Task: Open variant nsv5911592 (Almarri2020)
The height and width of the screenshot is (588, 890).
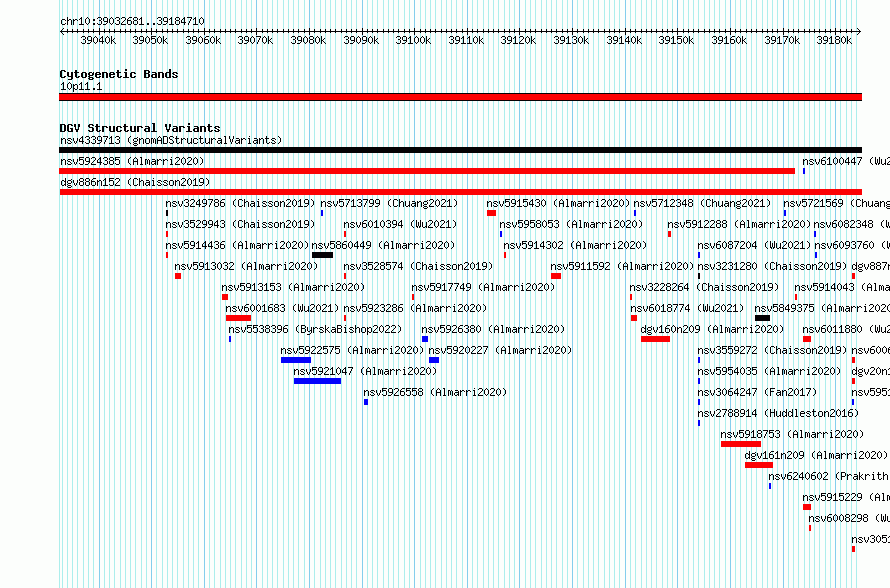Action: click(x=622, y=266)
